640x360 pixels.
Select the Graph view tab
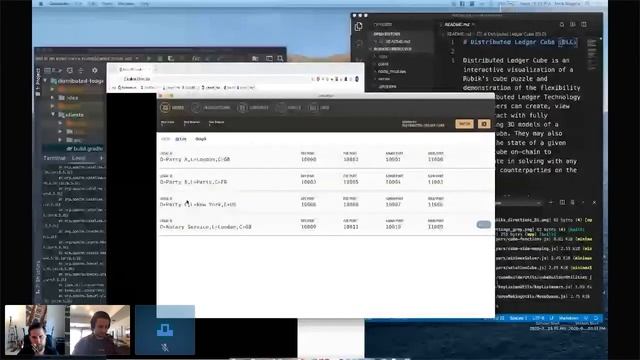coord(201,139)
